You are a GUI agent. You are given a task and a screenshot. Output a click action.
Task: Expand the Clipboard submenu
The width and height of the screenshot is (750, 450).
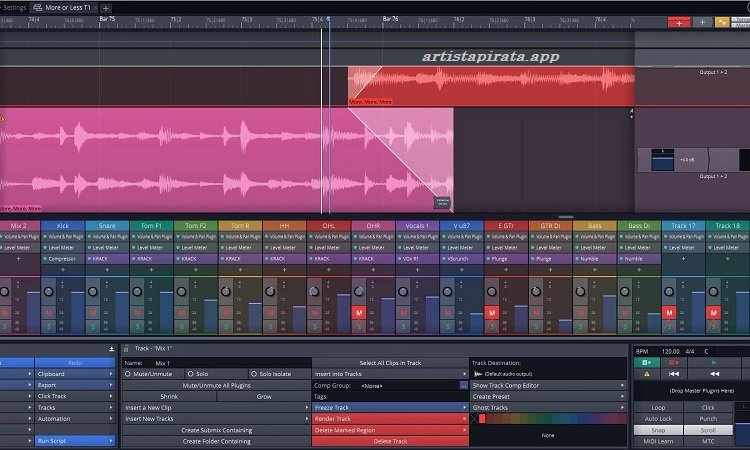coord(75,374)
